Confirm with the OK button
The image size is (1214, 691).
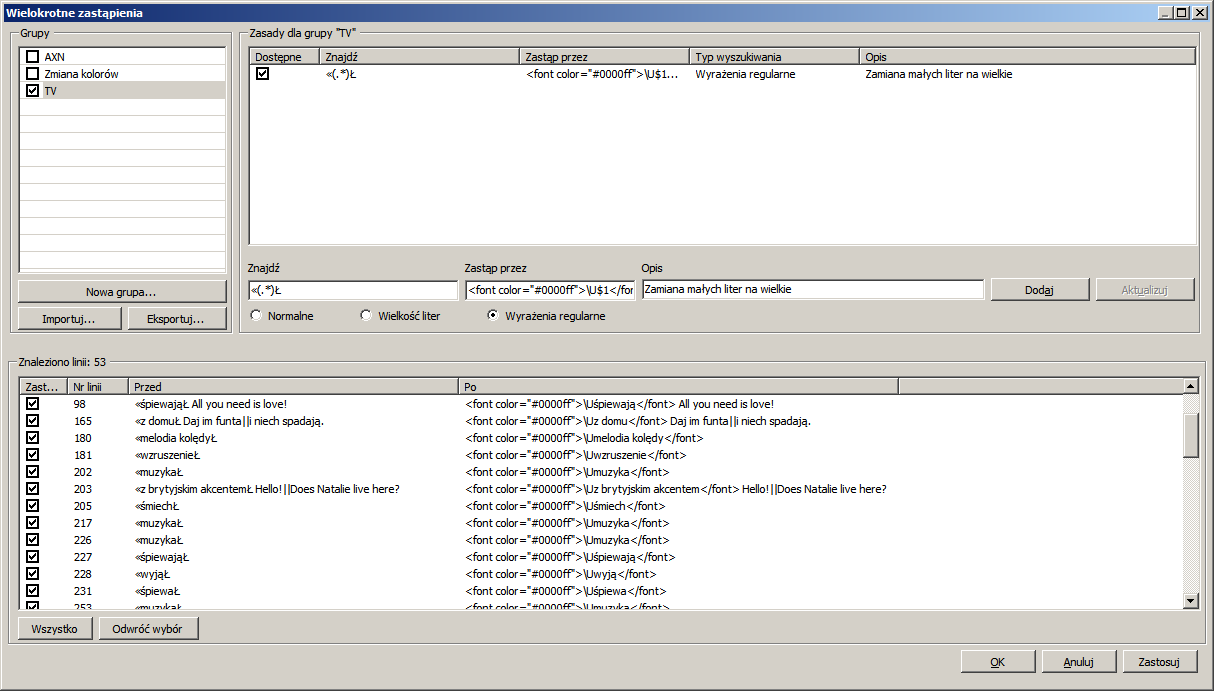pyautogui.click(x=998, y=662)
